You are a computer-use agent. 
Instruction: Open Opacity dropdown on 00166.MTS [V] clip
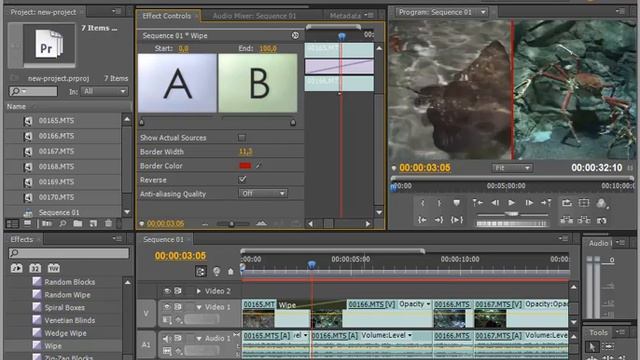(x=428, y=304)
